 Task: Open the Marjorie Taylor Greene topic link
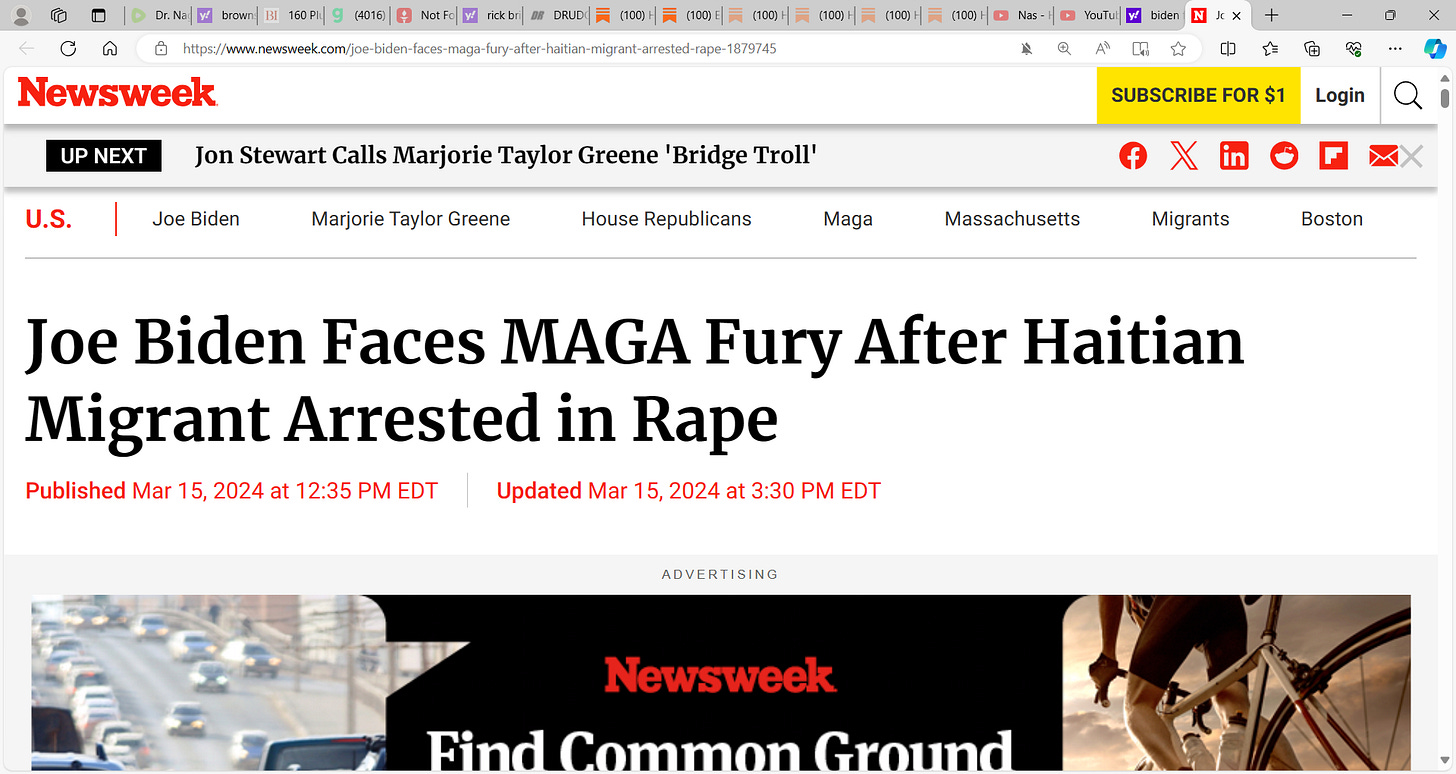[411, 219]
